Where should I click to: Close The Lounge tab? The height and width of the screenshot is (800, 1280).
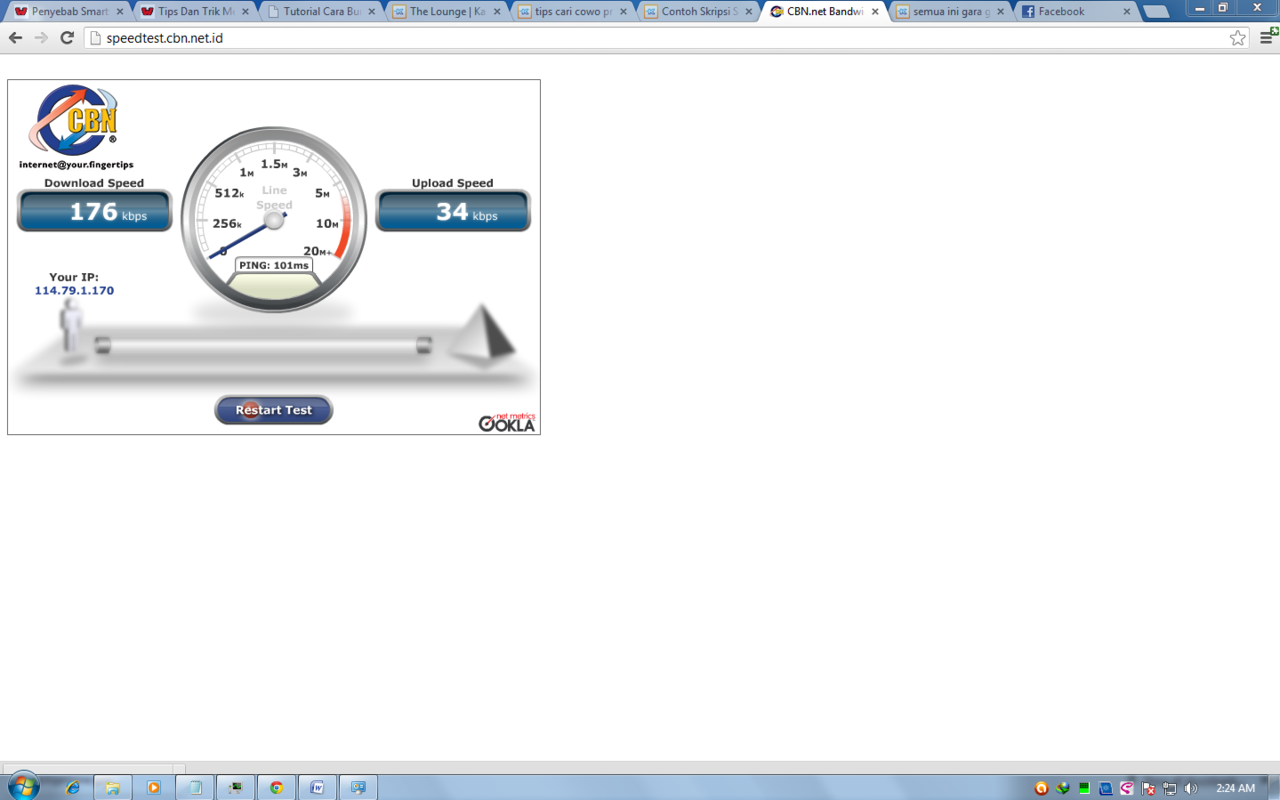click(497, 12)
